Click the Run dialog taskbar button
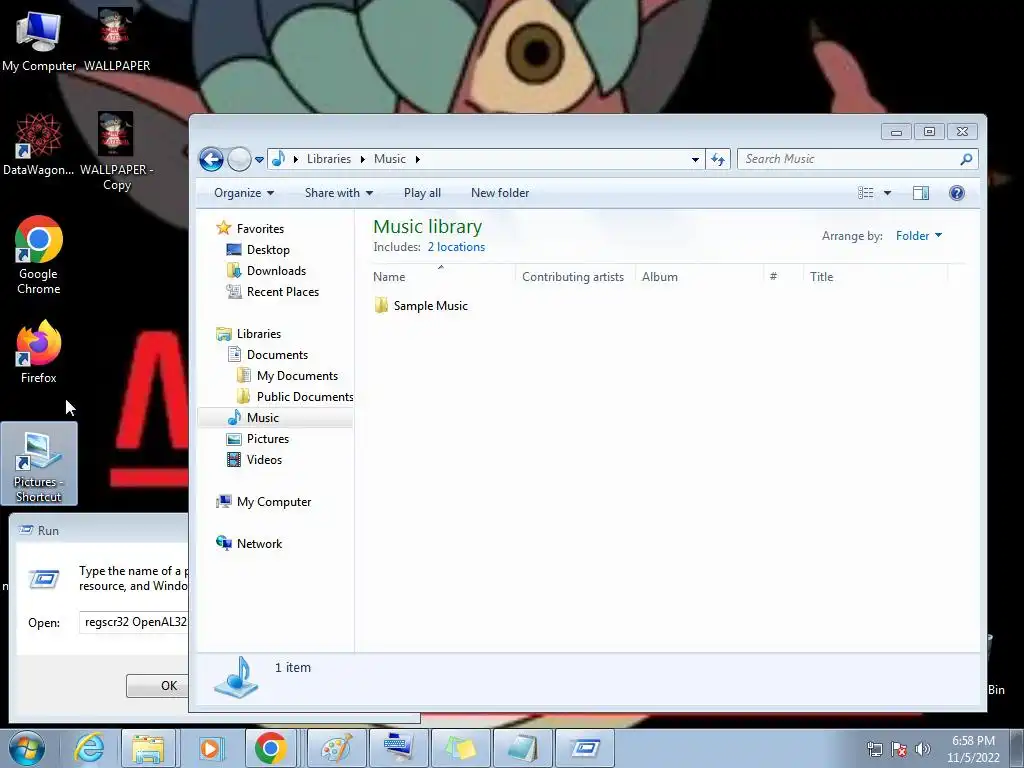 (586, 748)
